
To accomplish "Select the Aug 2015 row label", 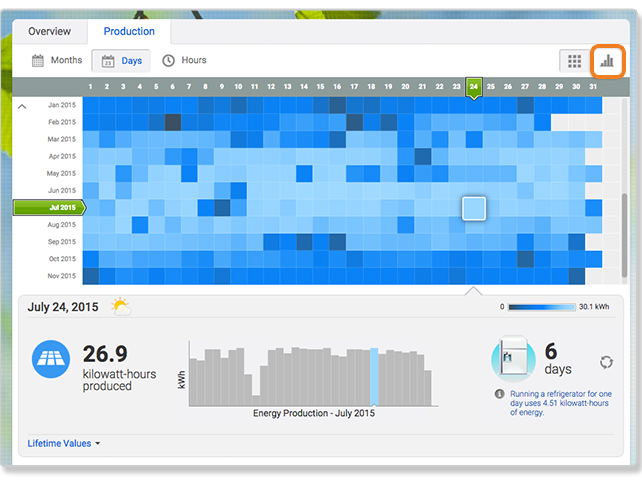I will [x=62, y=224].
